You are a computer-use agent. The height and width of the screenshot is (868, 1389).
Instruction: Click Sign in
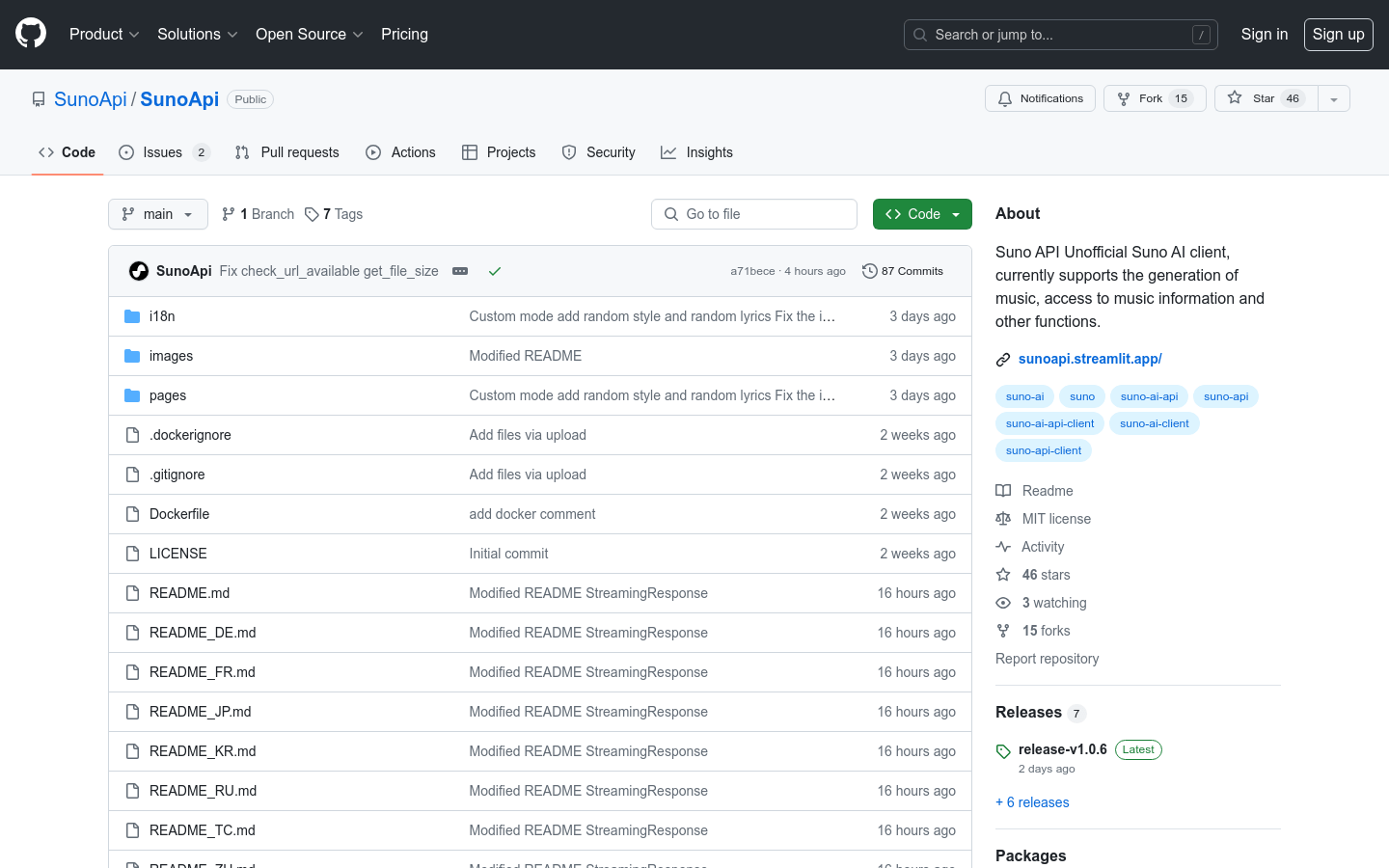tap(1264, 34)
